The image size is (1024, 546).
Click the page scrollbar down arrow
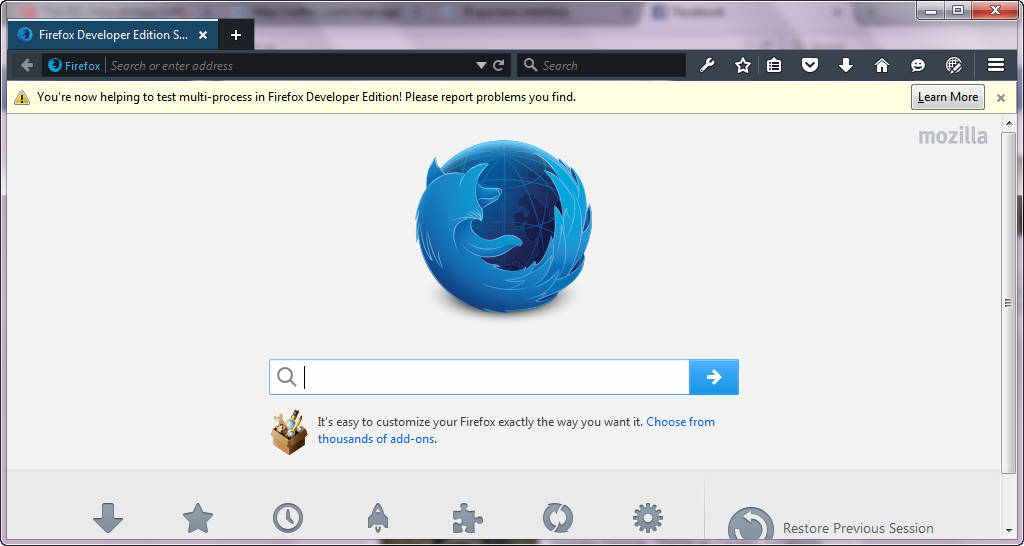click(1009, 531)
